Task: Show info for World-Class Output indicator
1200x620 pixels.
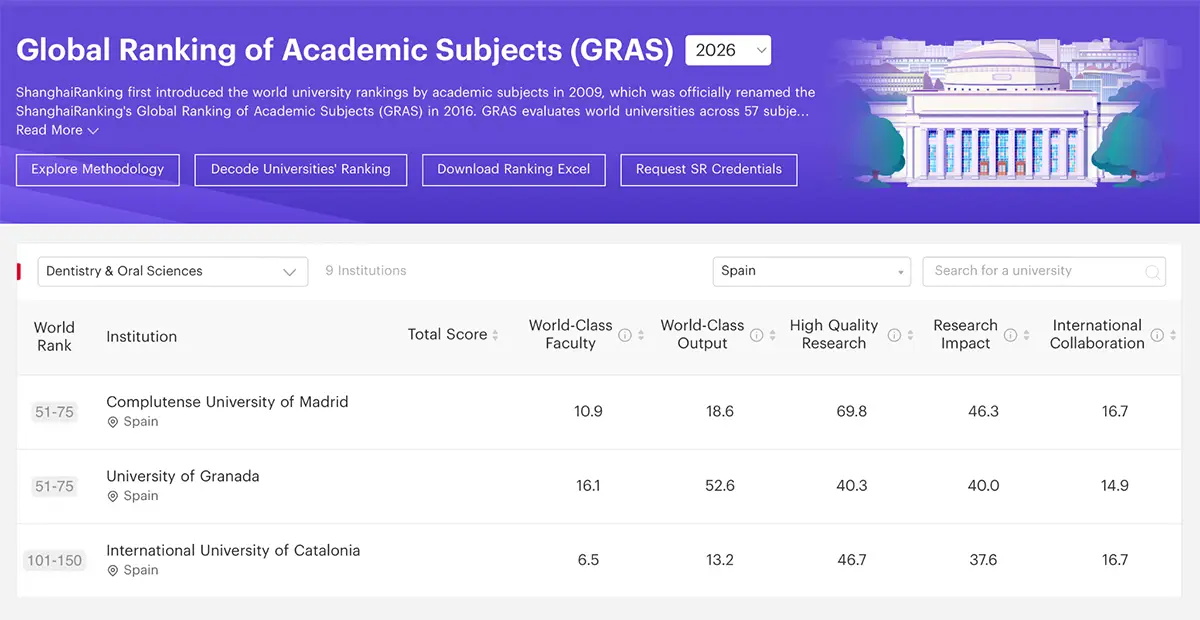Action: click(757, 335)
